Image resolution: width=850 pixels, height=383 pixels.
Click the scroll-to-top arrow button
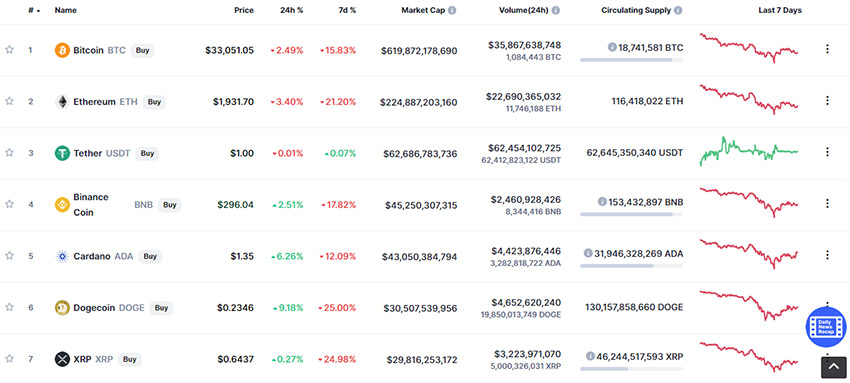click(834, 367)
